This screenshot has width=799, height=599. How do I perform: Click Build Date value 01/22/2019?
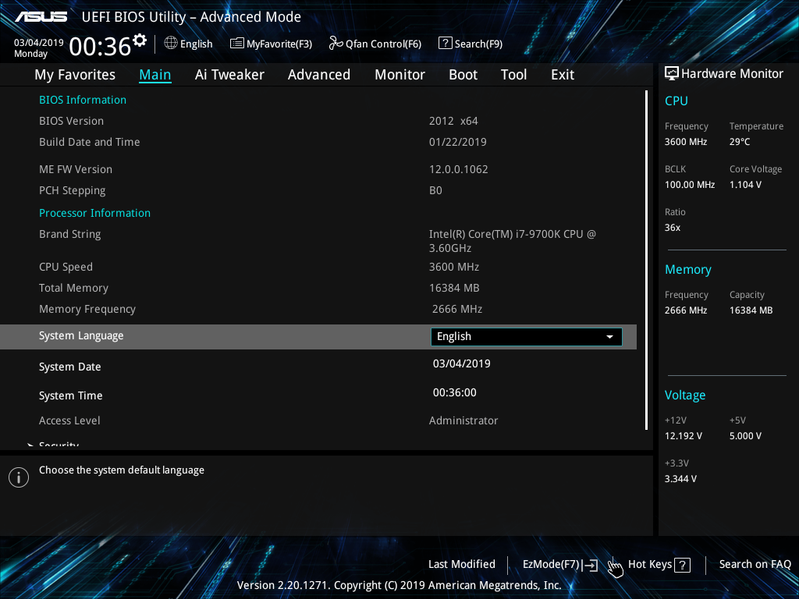coord(458,142)
